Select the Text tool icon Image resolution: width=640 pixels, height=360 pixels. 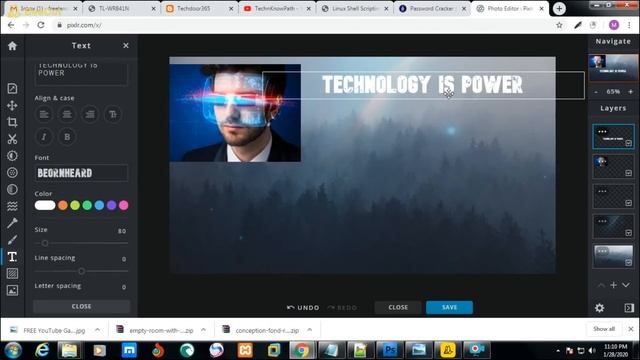12,257
